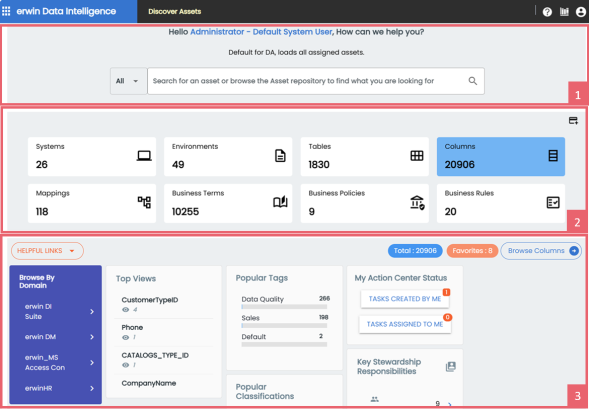Click the Key Stewardship Responsibilities icon
589x409 pixels.
[x=451, y=367]
